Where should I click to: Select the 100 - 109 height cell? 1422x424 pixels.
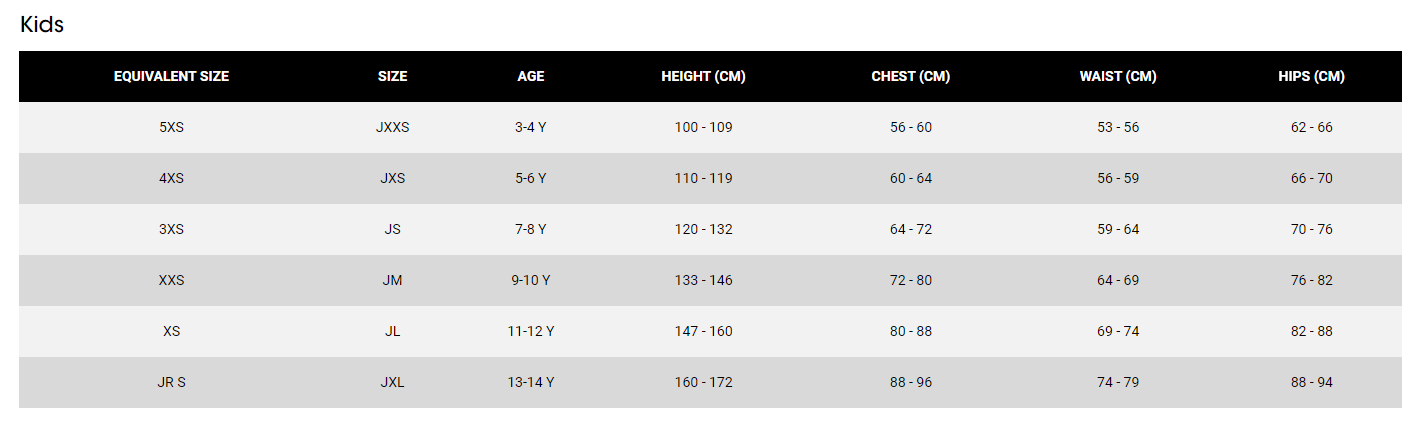click(x=703, y=127)
